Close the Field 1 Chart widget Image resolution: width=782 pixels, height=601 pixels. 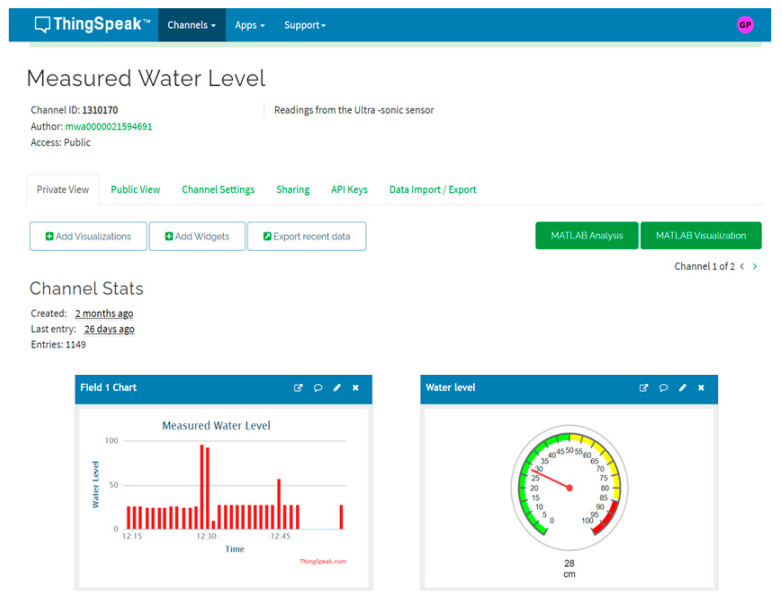coord(355,388)
